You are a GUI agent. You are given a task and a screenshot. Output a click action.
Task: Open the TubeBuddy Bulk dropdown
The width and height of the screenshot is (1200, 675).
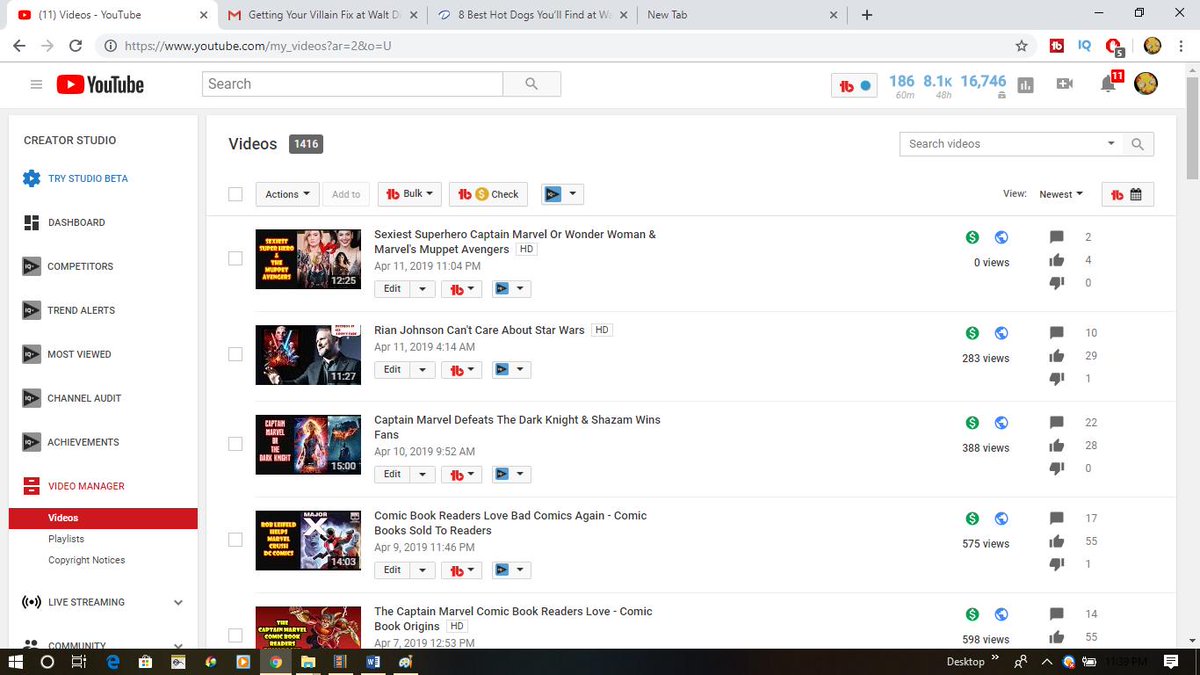(x=409, y=194)
